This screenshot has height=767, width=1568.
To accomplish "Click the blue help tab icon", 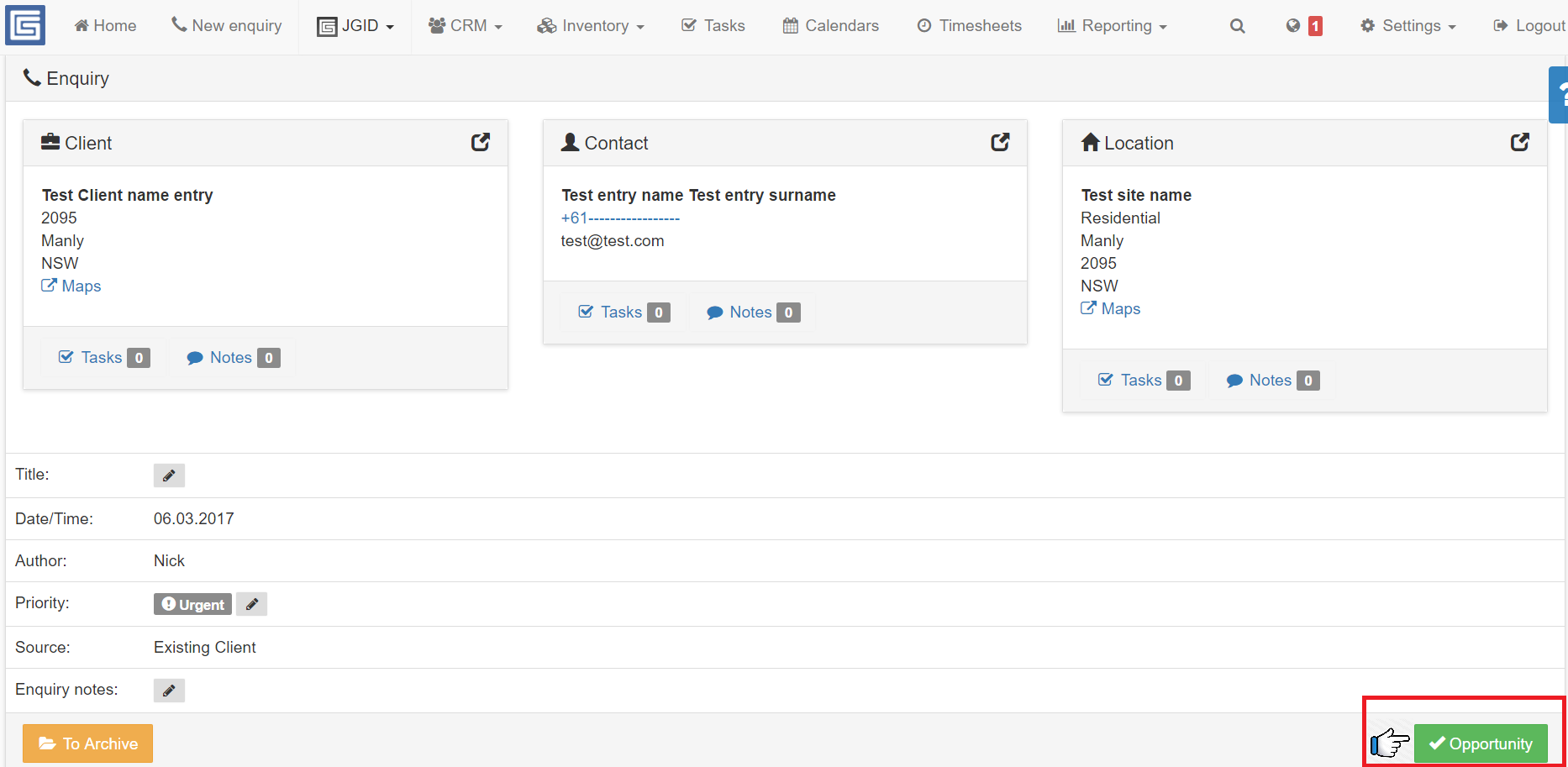I will click(x=1560, y=95).
